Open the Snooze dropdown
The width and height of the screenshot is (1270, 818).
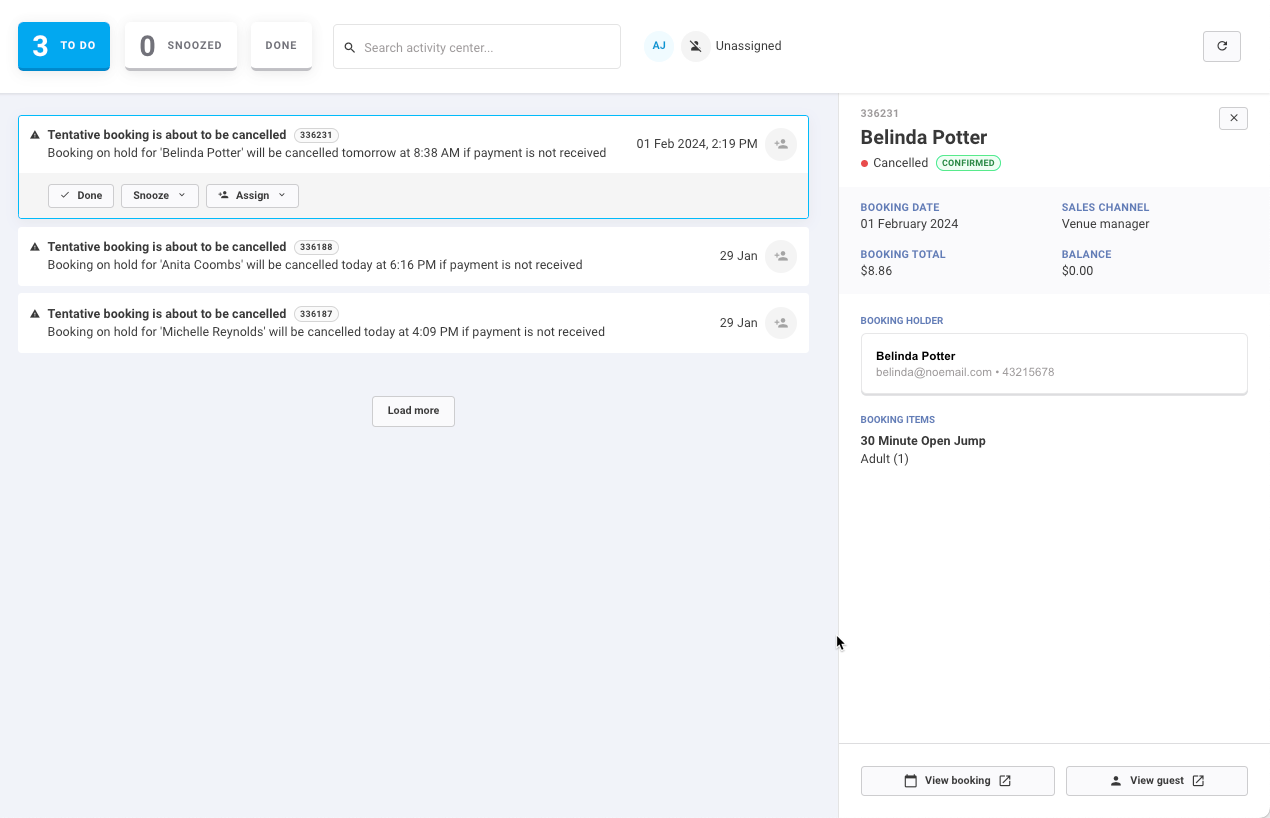[160, 196]
